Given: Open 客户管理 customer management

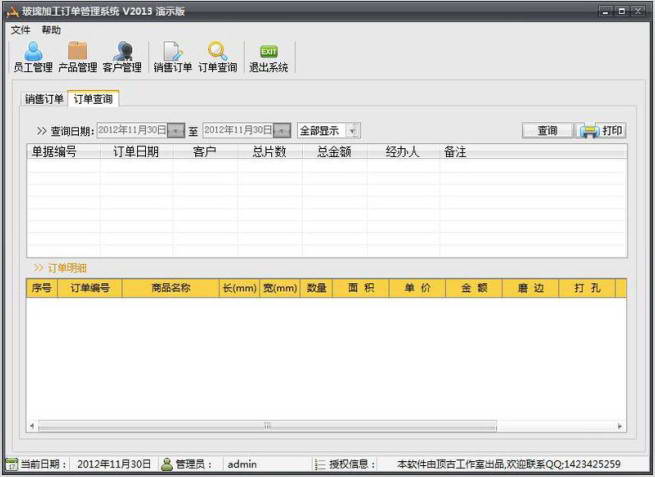Looking at the screenshot, I should click(x=122, y=57).
